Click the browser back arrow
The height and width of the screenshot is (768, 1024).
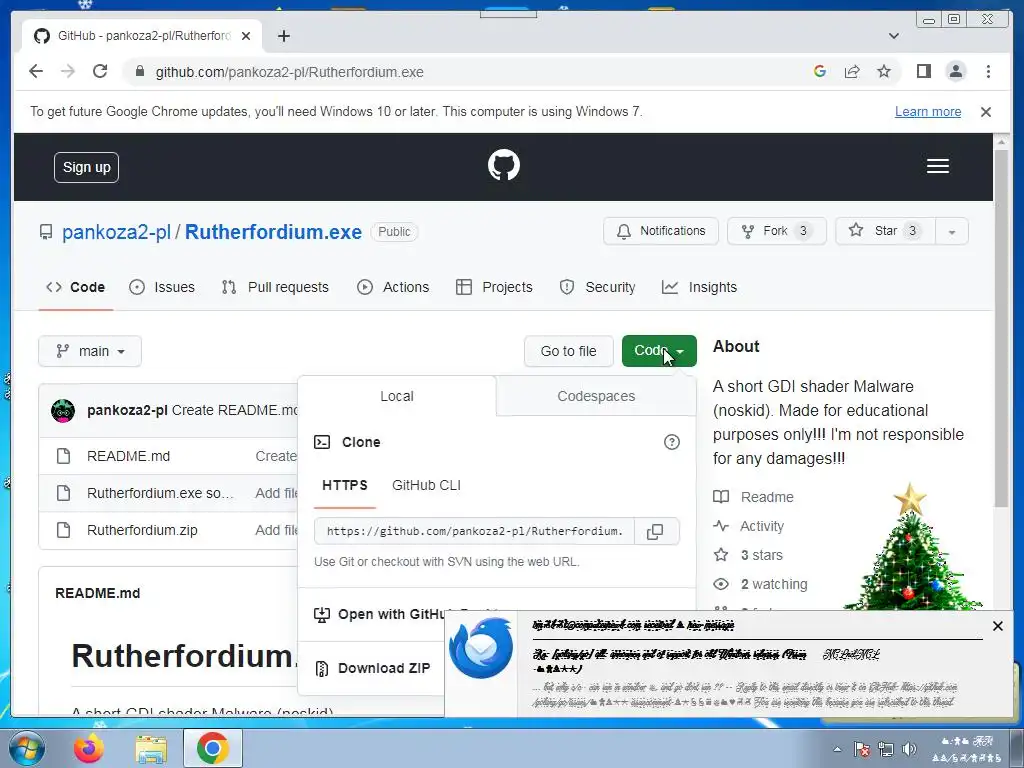click(x=36, y=71)
